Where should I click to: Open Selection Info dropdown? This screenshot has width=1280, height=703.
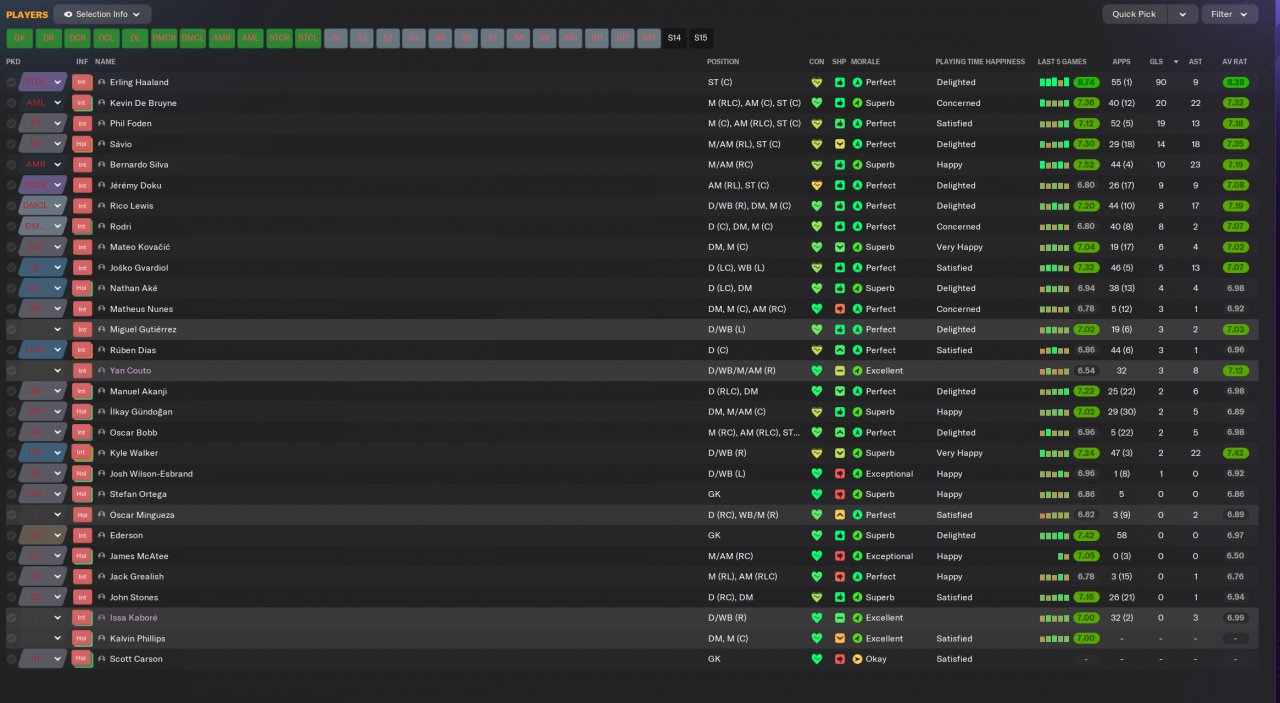[x=102, y=14]
